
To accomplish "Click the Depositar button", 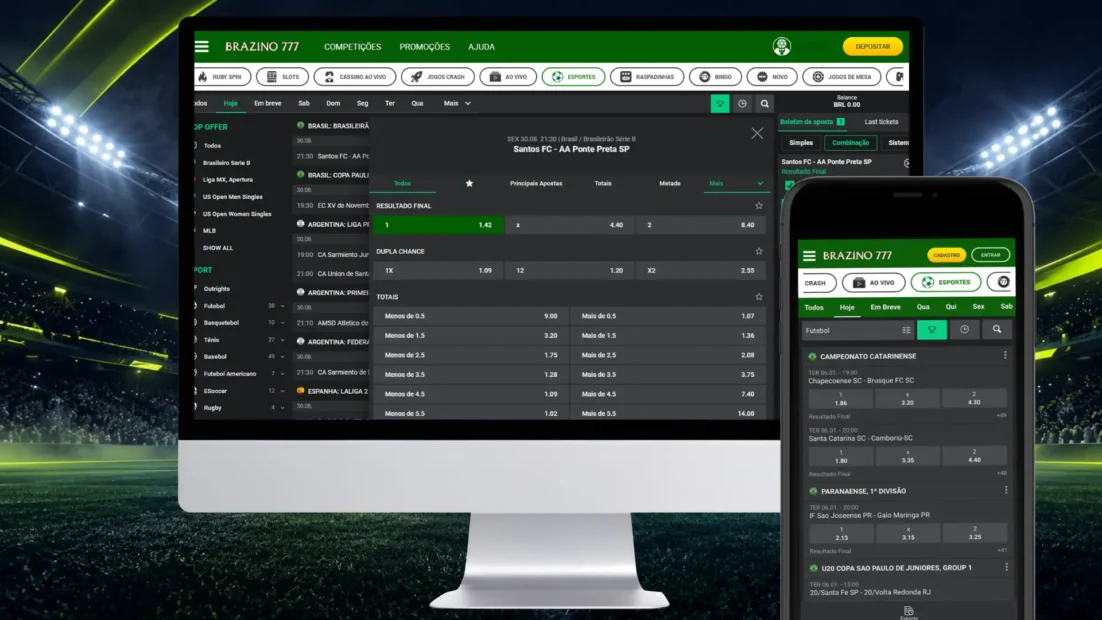I will [x=873, y=46].
